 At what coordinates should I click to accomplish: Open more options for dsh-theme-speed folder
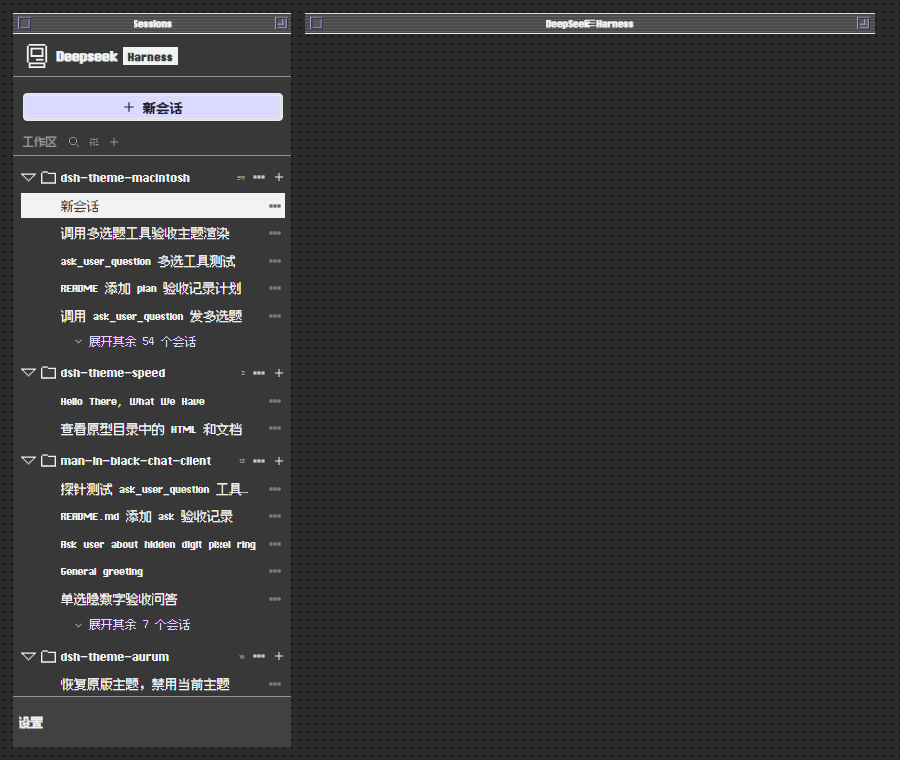pyautogui.click(x=259, y=373)
